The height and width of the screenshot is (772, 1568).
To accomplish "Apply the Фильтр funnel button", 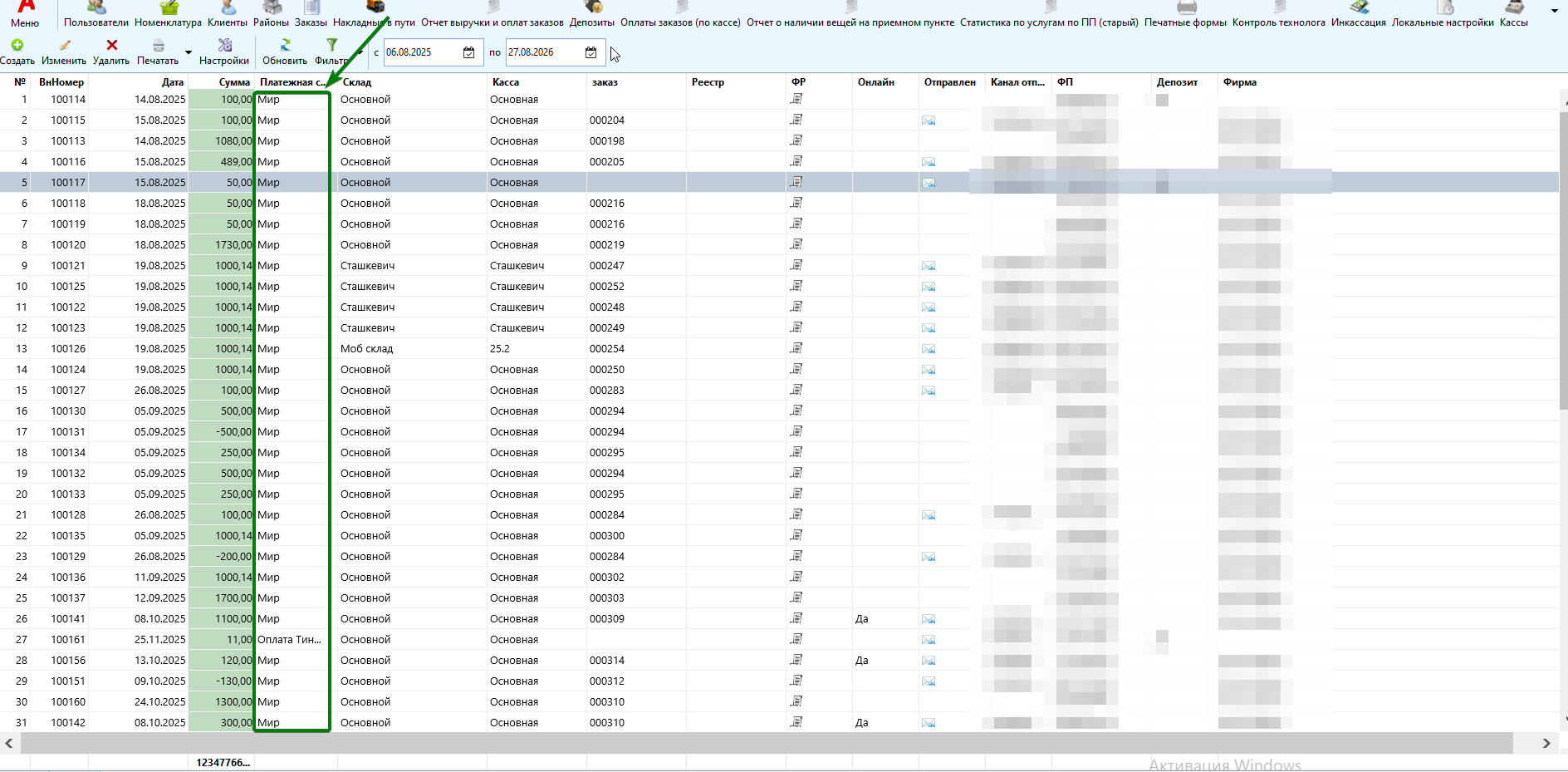I will 331,52.
